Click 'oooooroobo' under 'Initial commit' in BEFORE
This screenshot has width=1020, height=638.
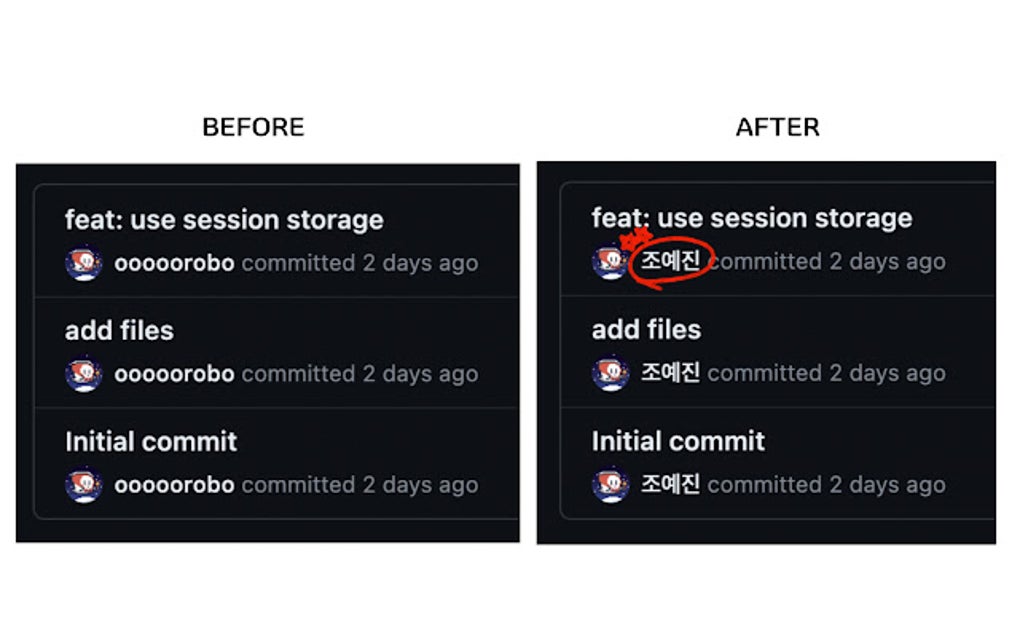tap(176, 485)
